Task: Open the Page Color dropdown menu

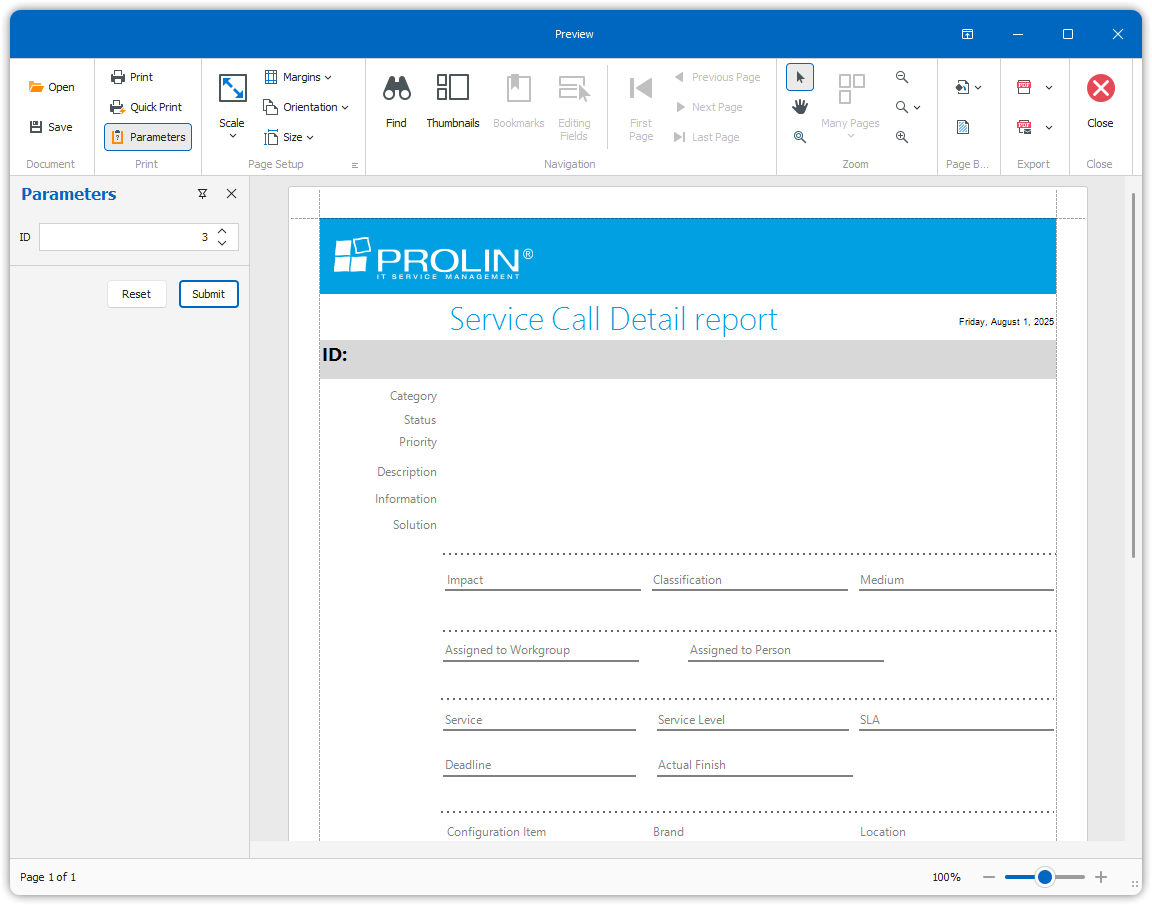Action: tap(968, 87)
